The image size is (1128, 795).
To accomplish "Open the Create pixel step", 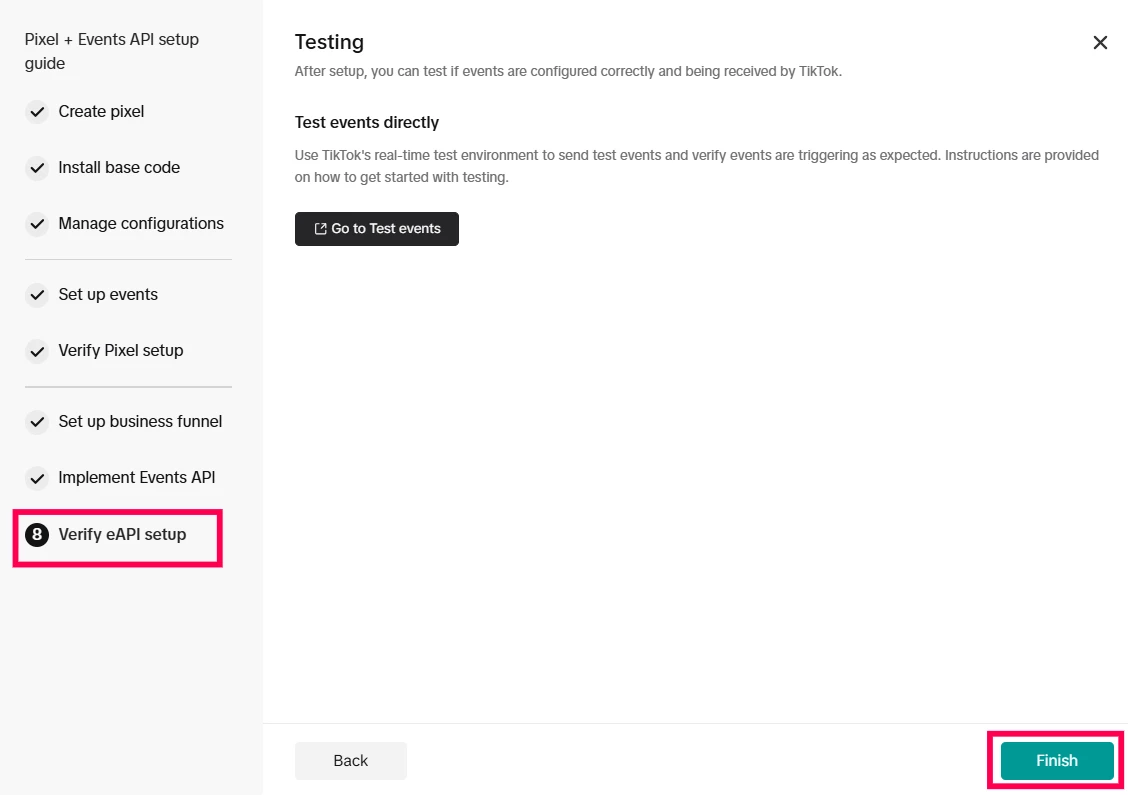I will click(101, 112).
